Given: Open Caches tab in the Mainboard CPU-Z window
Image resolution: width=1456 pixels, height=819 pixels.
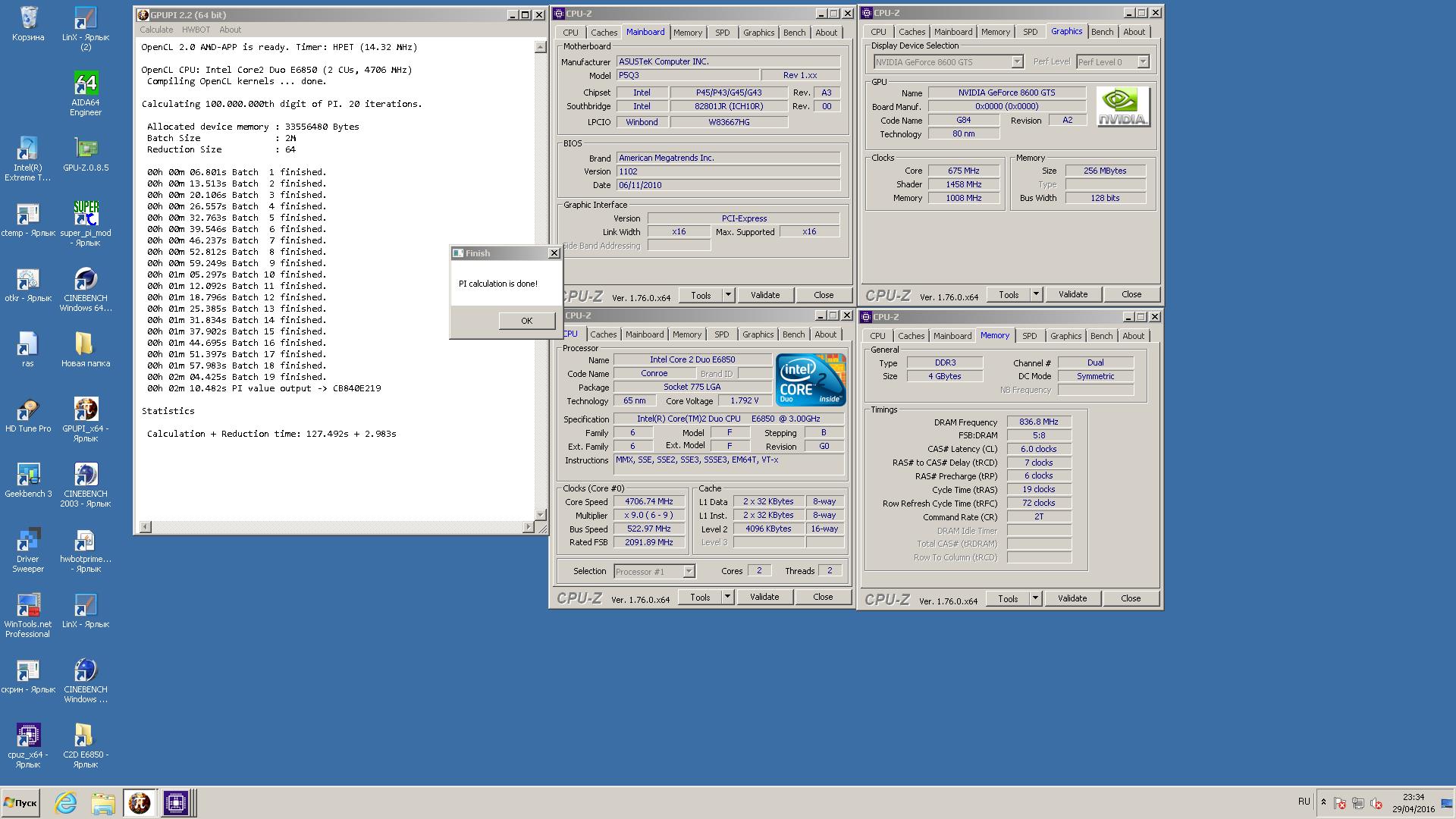Looking at the screenshot, I should 604,33.
